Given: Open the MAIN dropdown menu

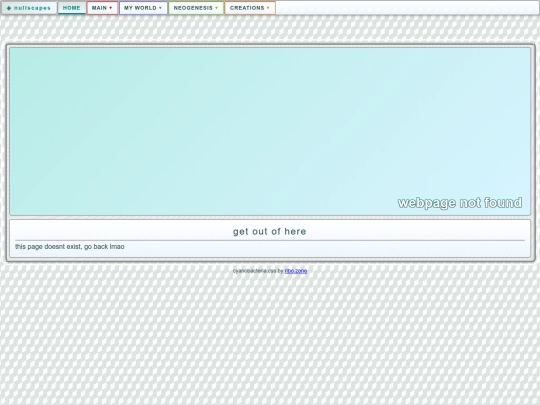Looking at the screenshot, I should pyautogui.click(x=102, y=8).
